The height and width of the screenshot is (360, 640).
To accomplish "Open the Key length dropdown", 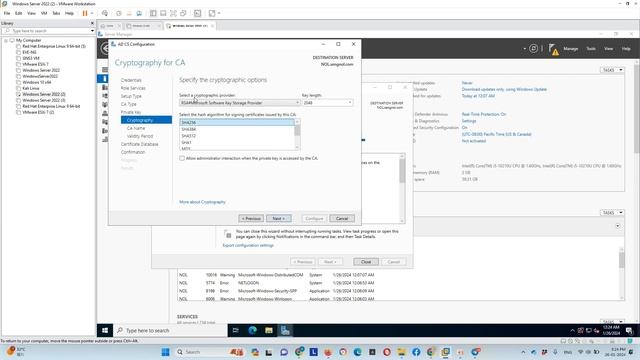I will 327,103.
